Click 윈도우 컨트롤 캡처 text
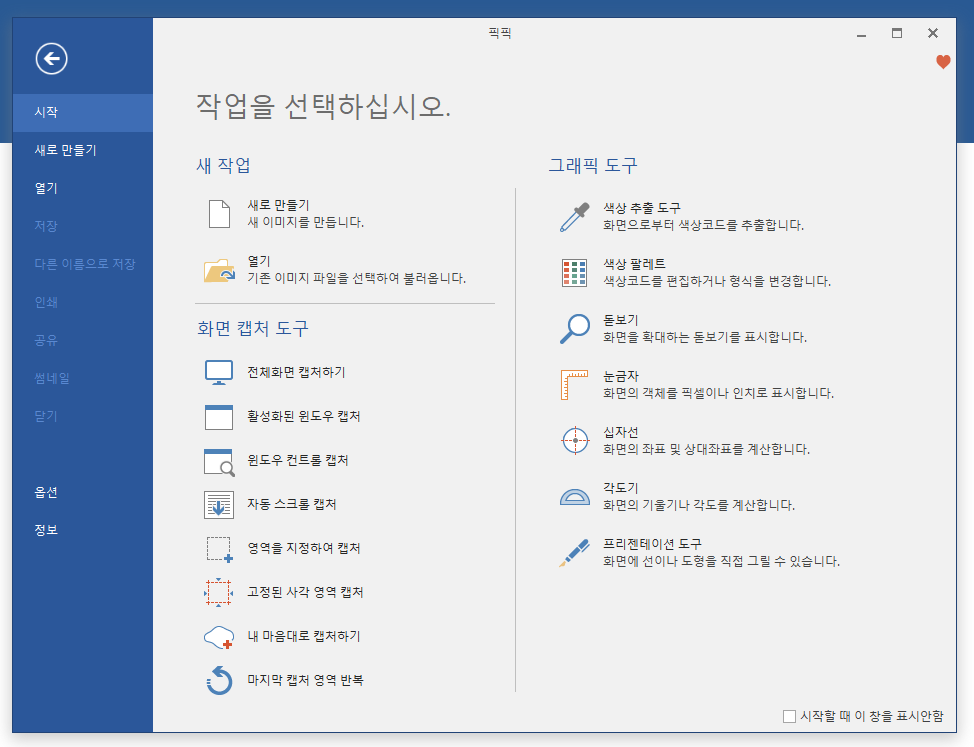The image size is (974, 747). click(x=298, y=460)
